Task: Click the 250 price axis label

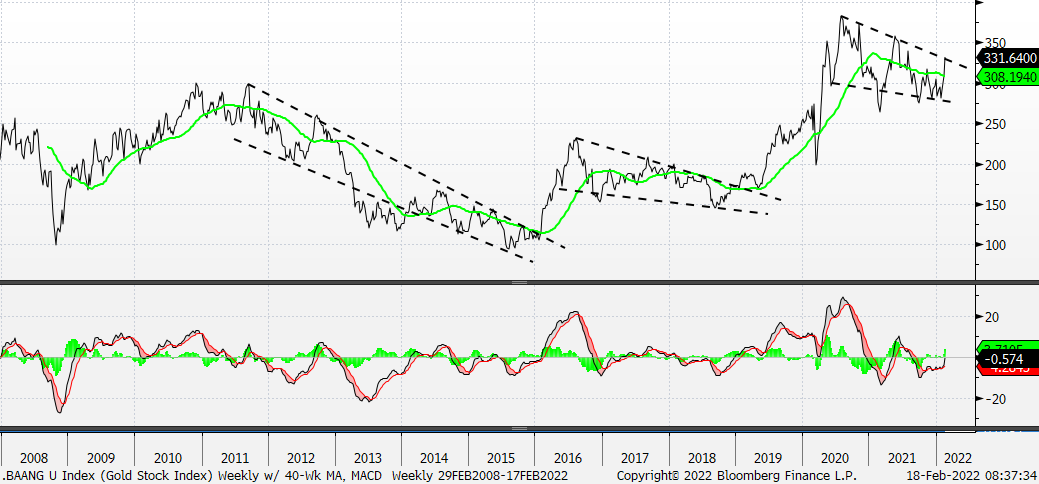Action: tap(995, 124)
